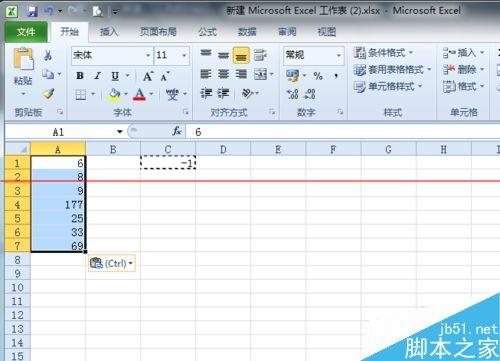Open the green 文件 button

click(26, 32)
